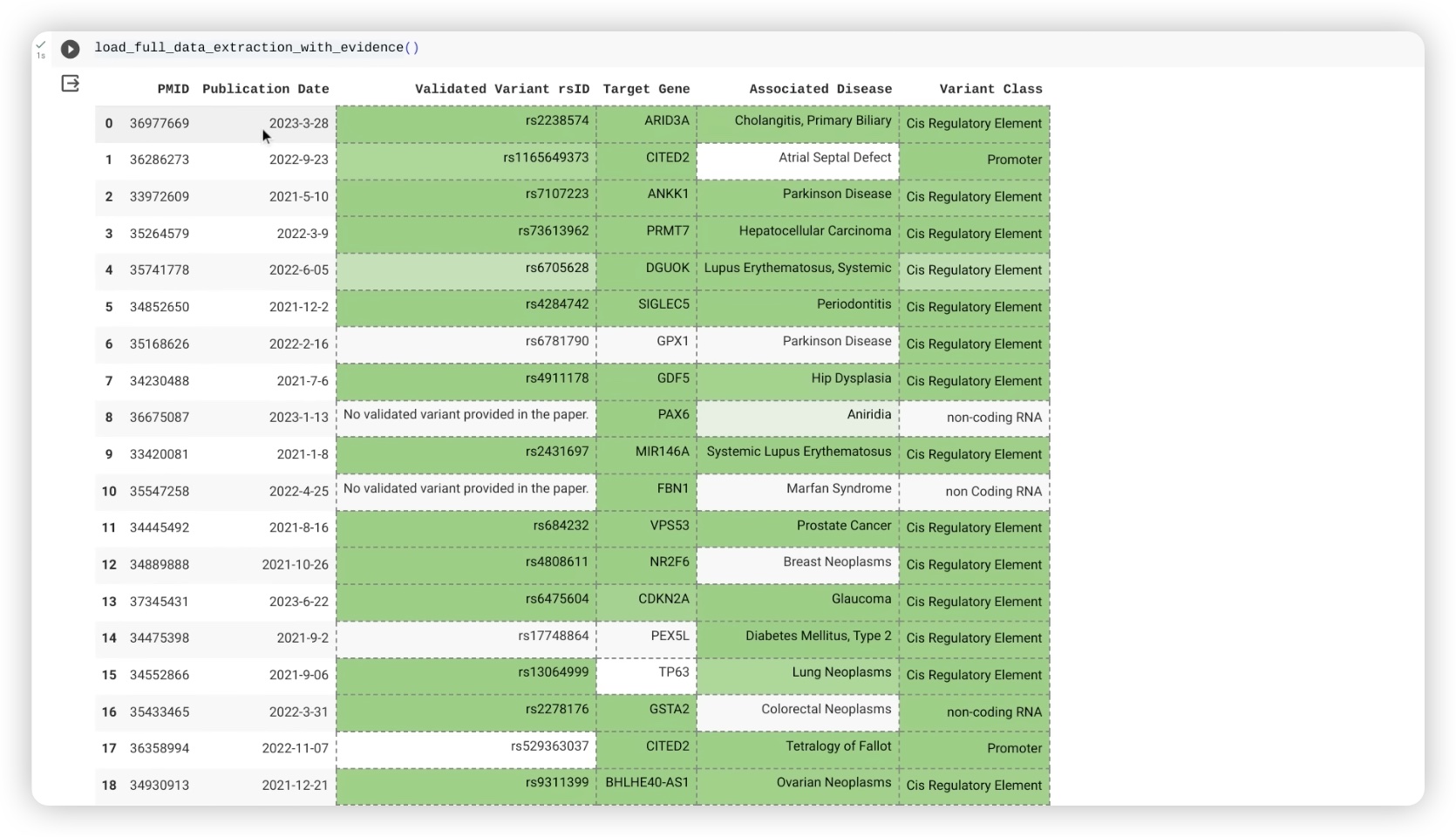Click the Associated Disease column header
This screenshot has height=837, width=1456.
[x=820, y=89]
